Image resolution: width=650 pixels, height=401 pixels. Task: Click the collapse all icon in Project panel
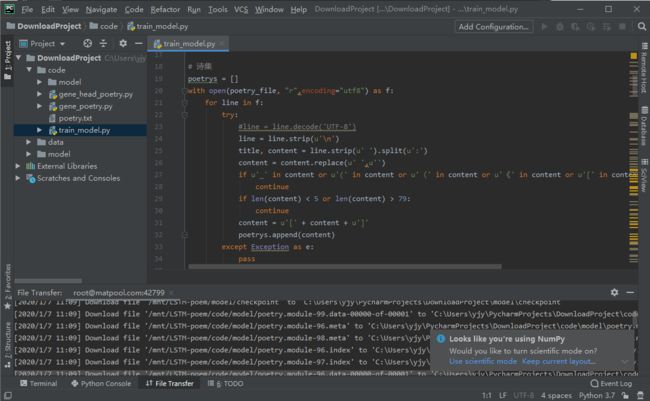click(103, 43)
